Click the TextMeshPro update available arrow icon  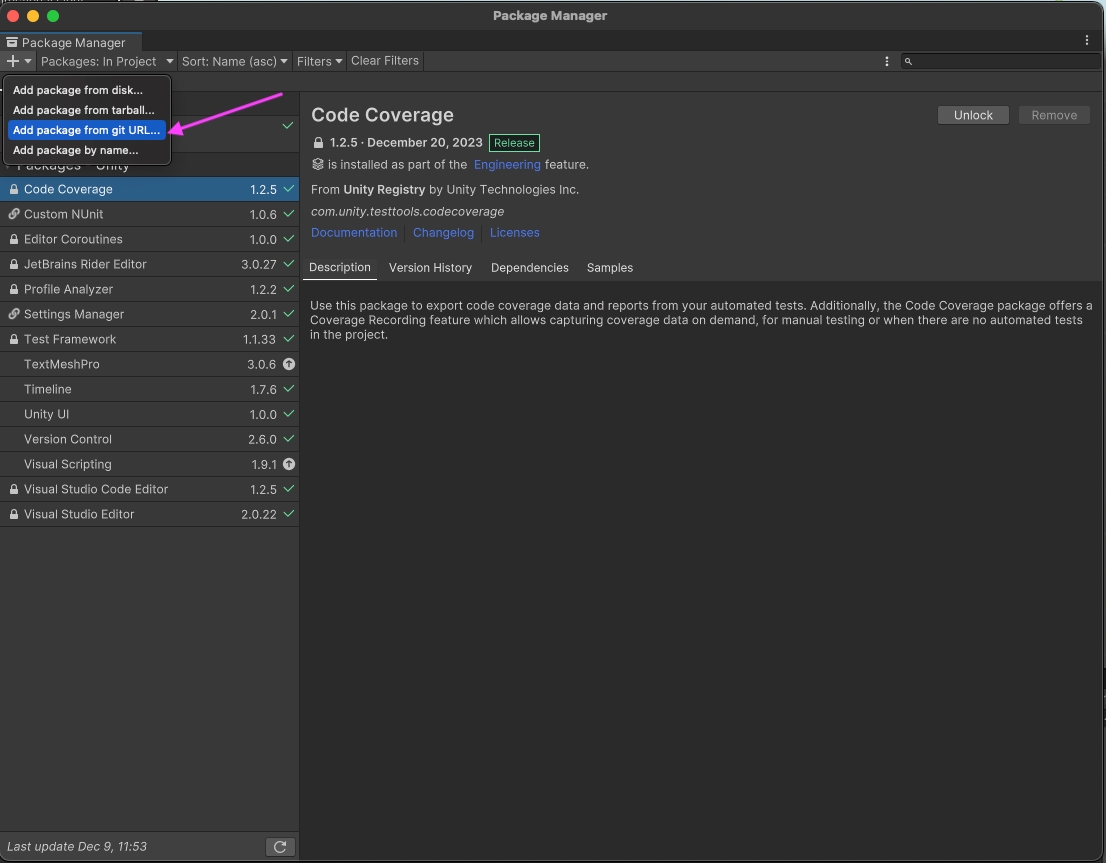[289, 365]
